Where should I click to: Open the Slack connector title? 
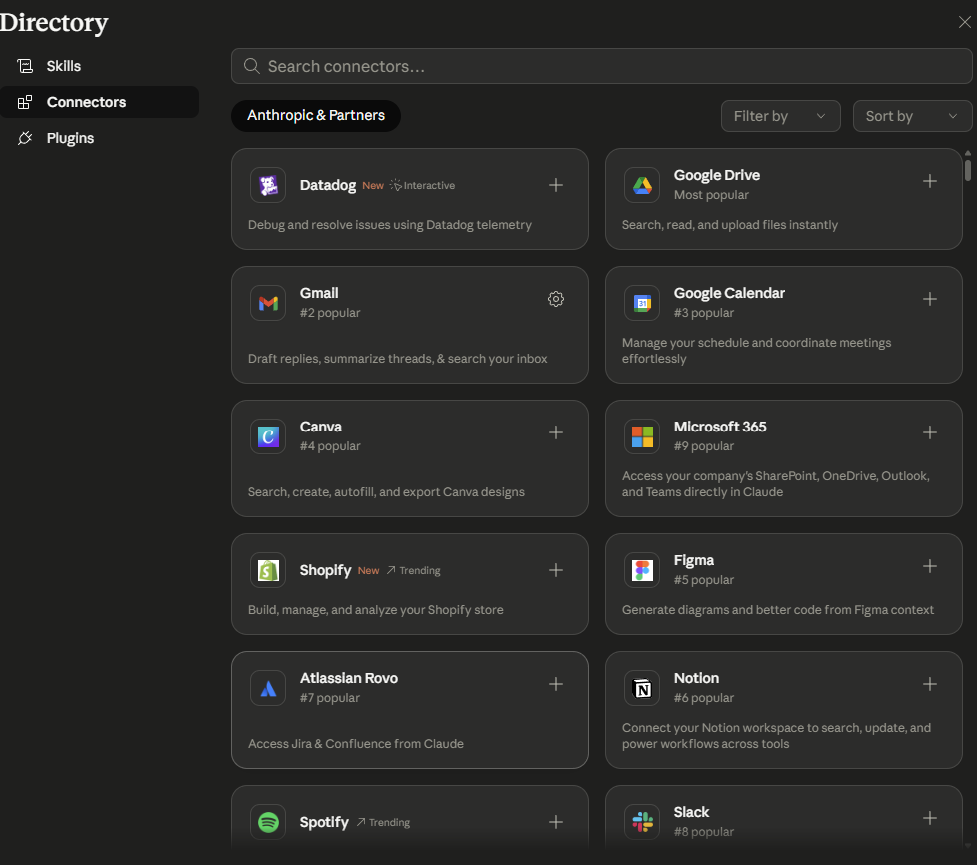tap(691, 812)
